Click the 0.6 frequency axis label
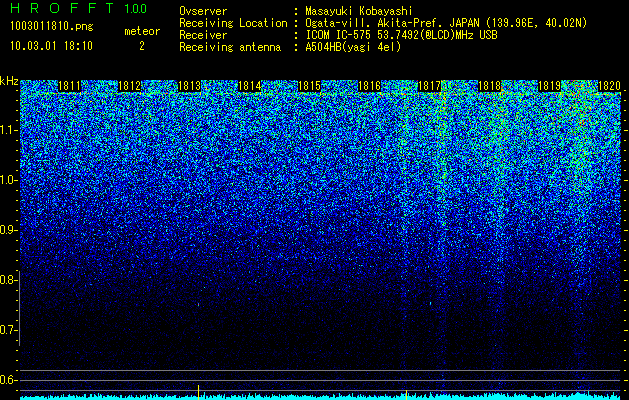 (x=8, y=380)
